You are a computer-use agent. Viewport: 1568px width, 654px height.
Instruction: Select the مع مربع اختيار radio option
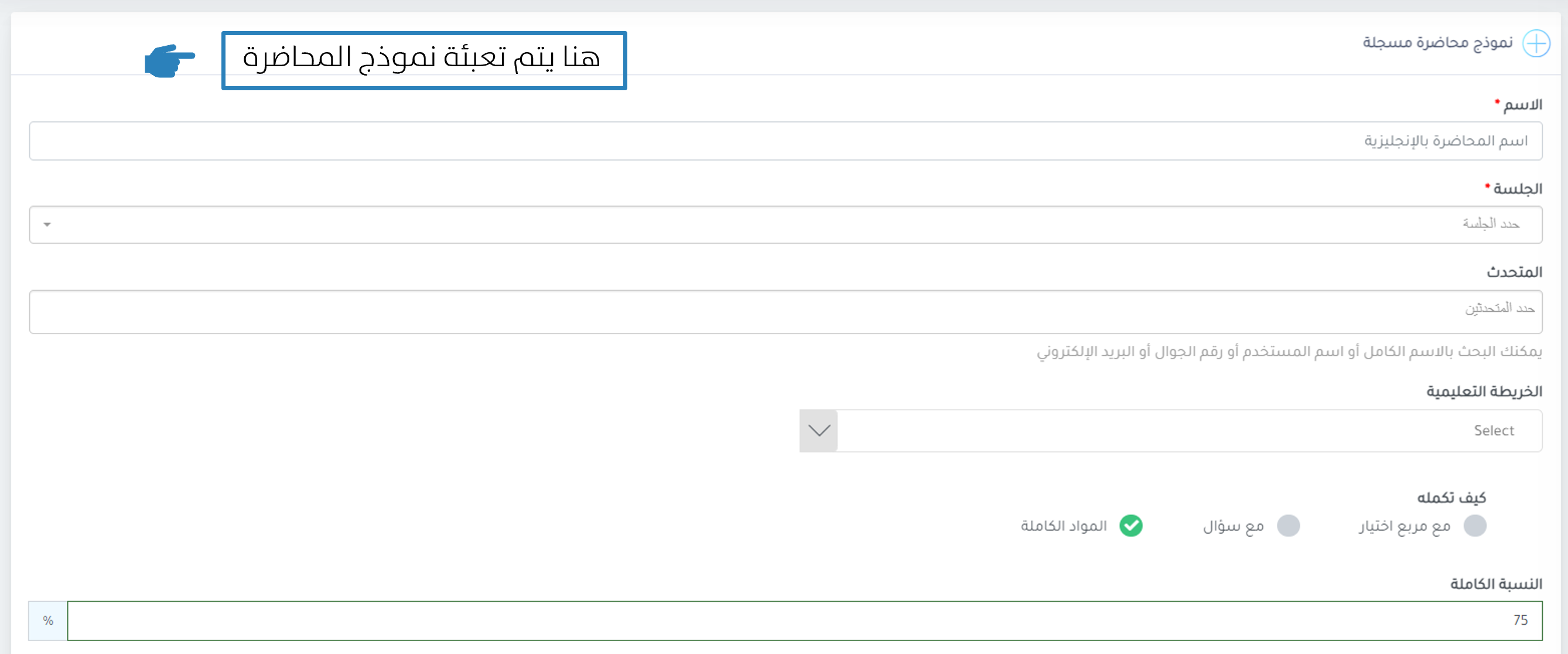coord(1475,526)
